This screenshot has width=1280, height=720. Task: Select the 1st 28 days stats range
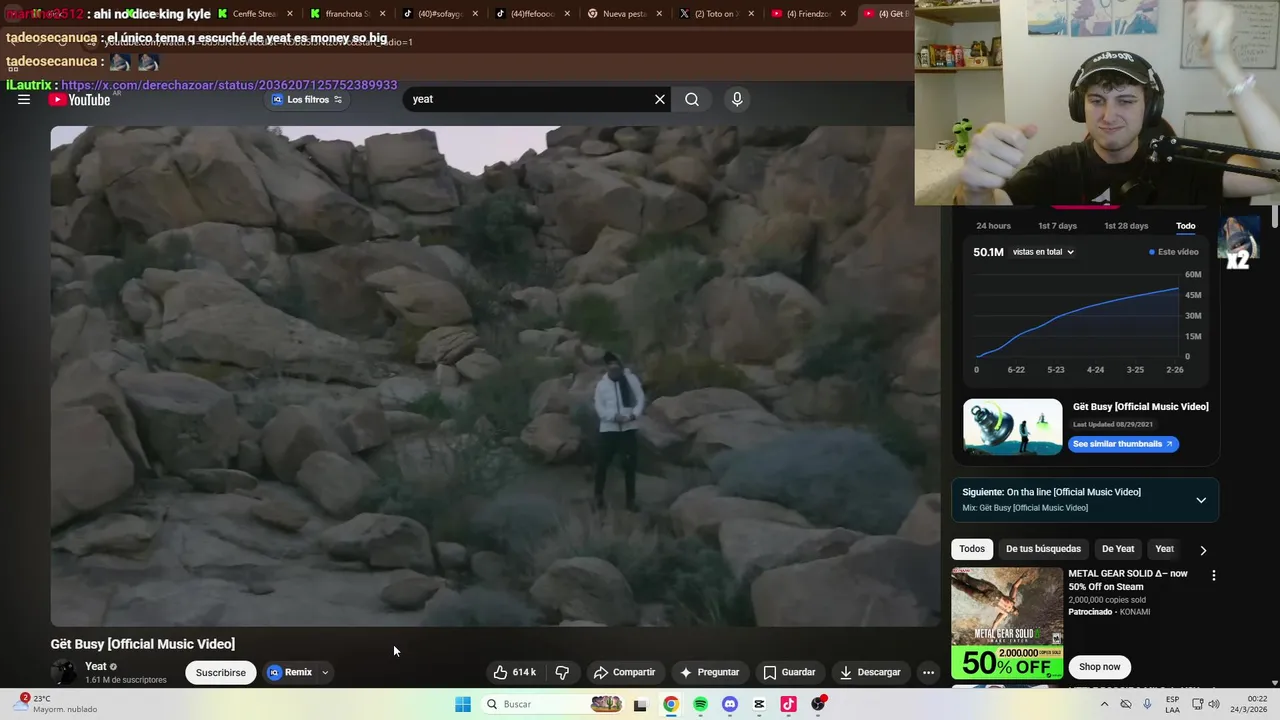1126,226
